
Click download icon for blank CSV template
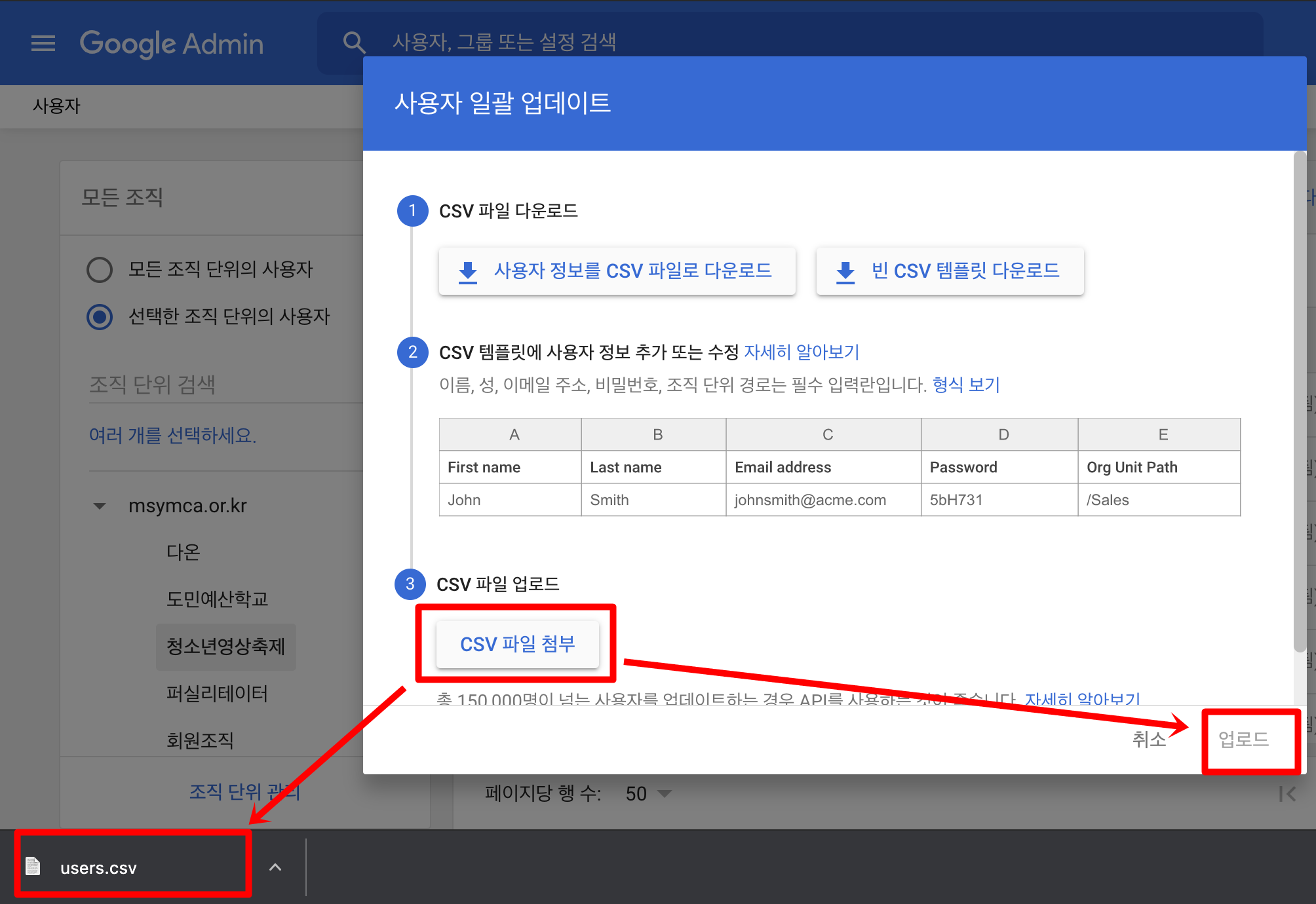tap(845, 271)
